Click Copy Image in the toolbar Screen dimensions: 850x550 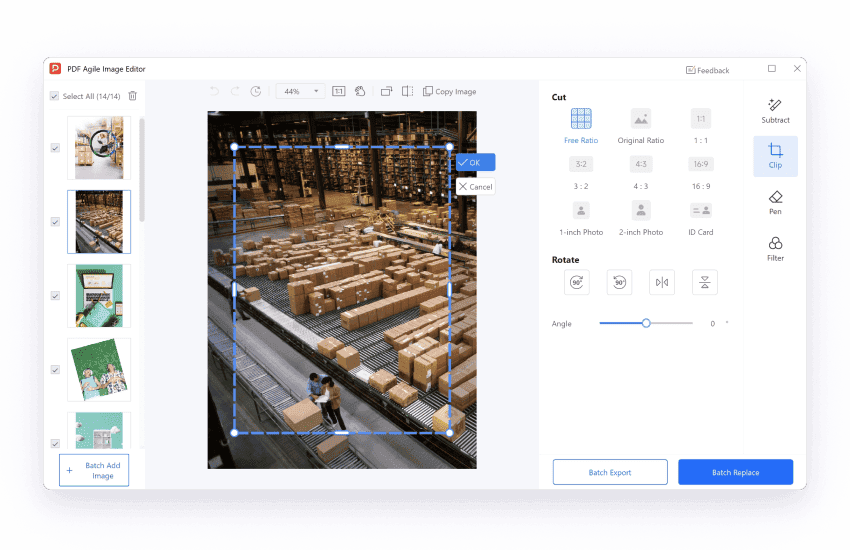[x=449, y=91]
